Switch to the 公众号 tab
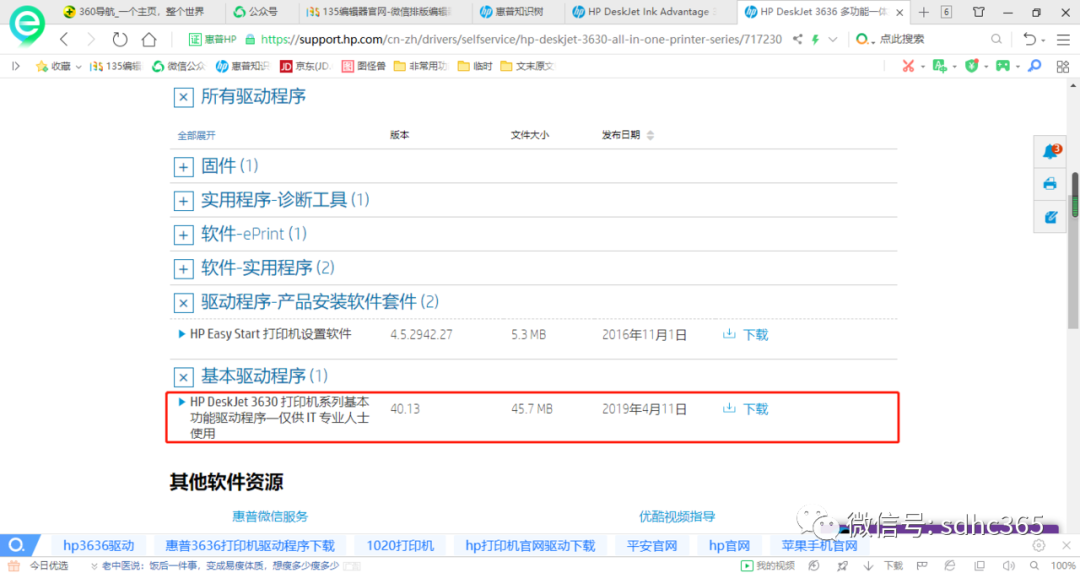1080x573 pixels. click(262, 12)
